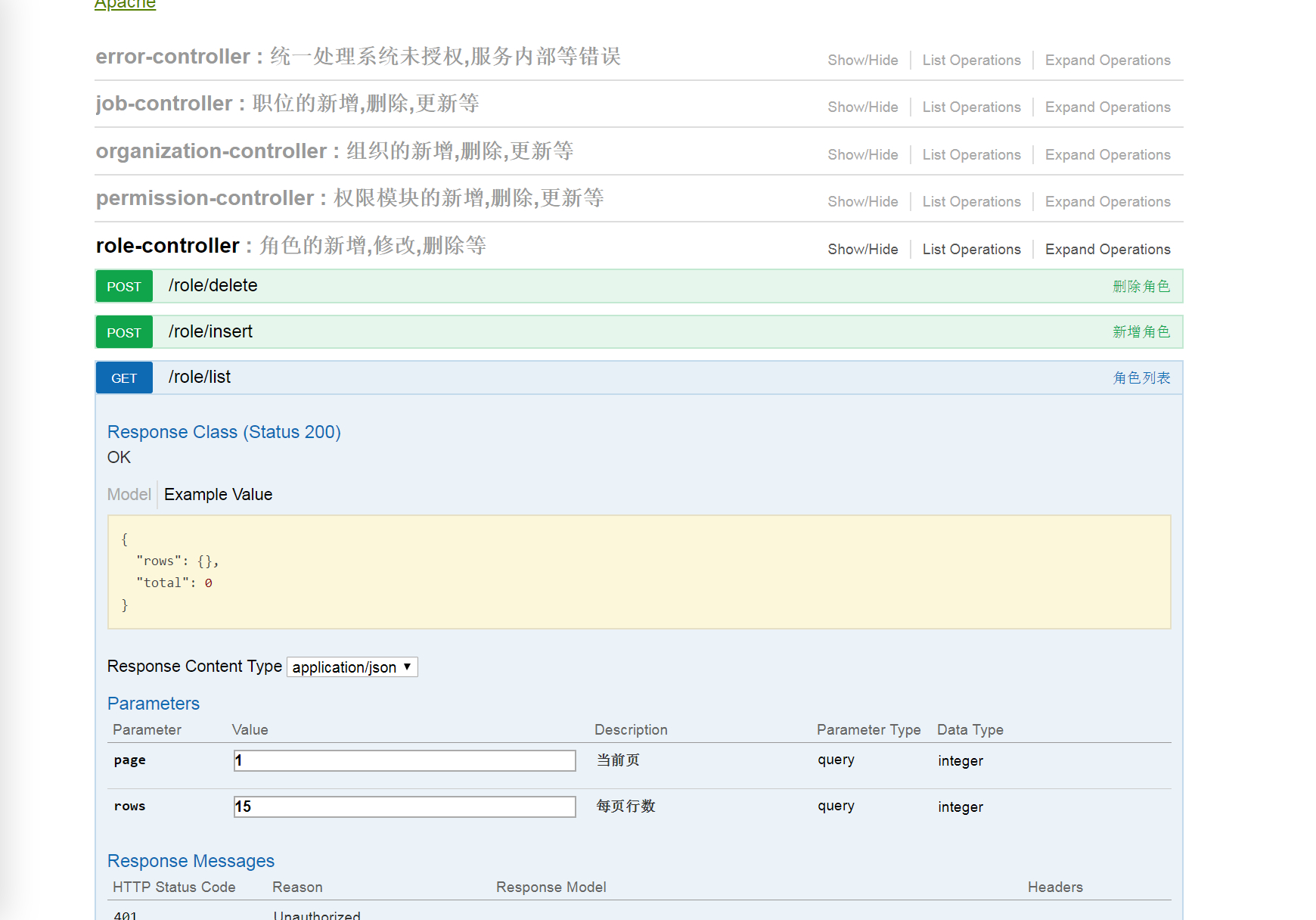Click Show/Hide for permission-controller
Image resolution: width=1316 pixels, height=920 pixels.
tap(863, 202)
